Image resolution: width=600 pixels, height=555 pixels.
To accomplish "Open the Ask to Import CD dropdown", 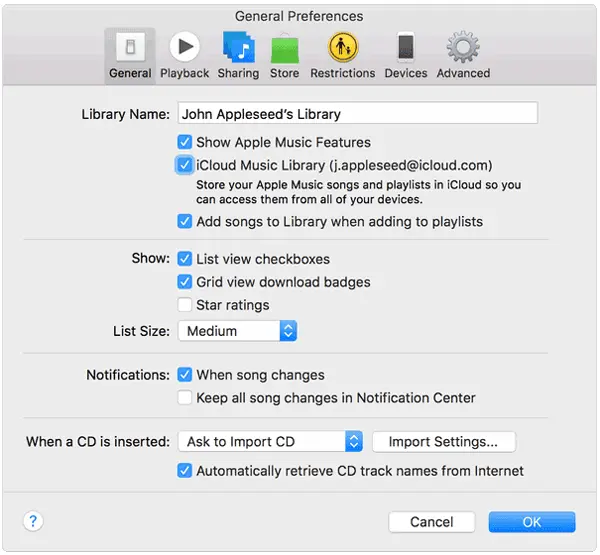I will point(270,441).
